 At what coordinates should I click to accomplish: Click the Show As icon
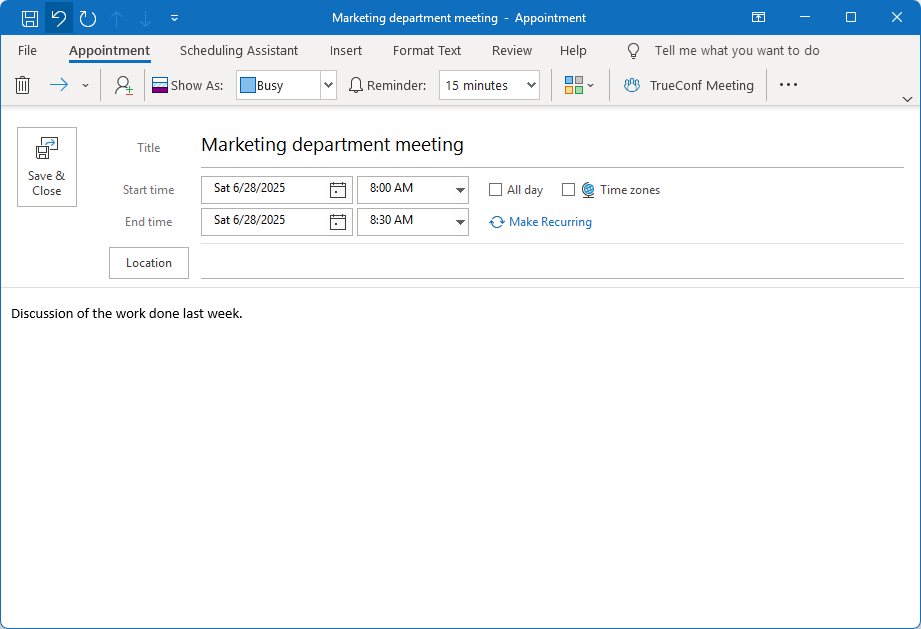160,85
